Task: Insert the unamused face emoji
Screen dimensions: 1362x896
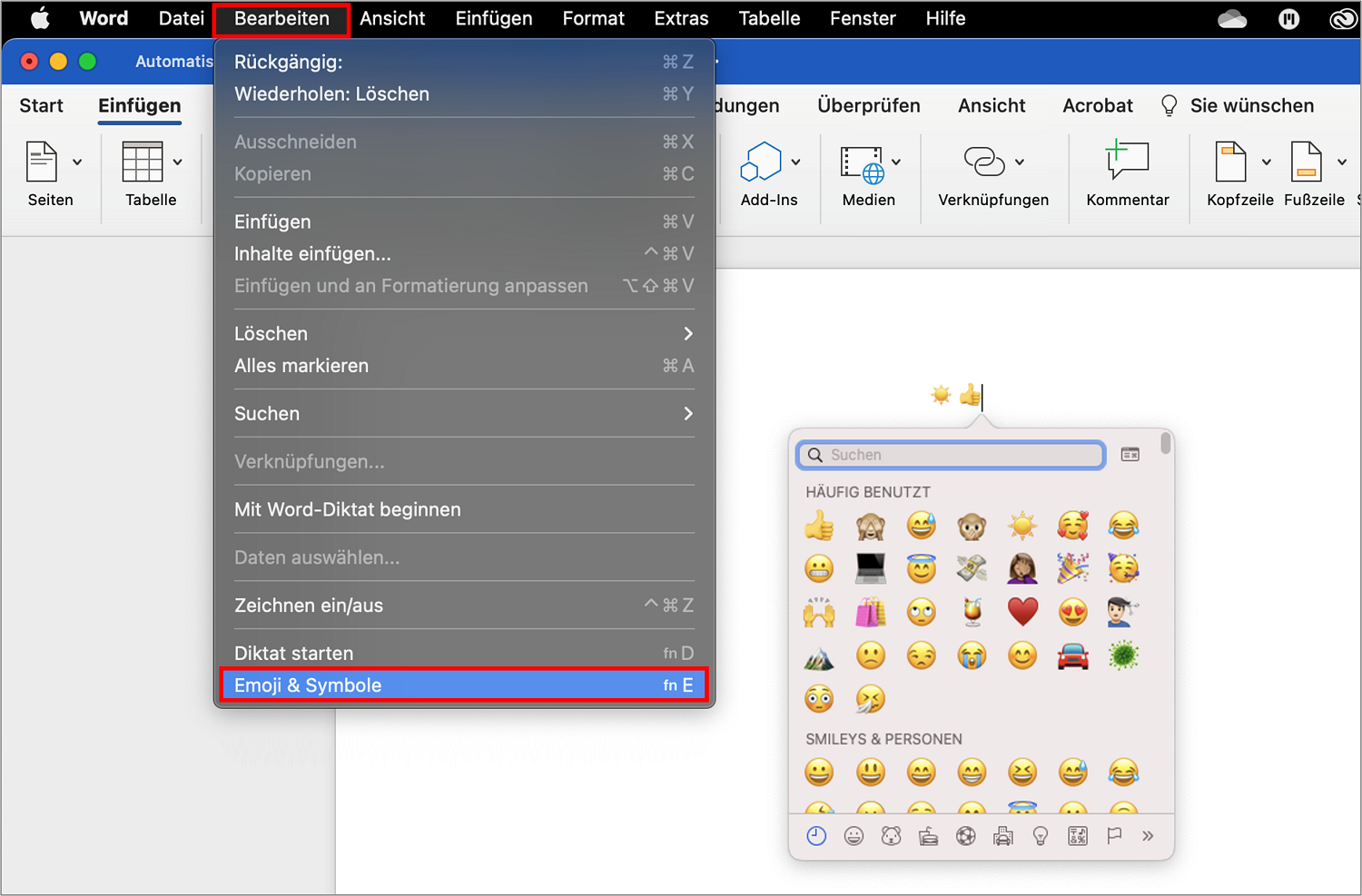Action: point(921,655)
